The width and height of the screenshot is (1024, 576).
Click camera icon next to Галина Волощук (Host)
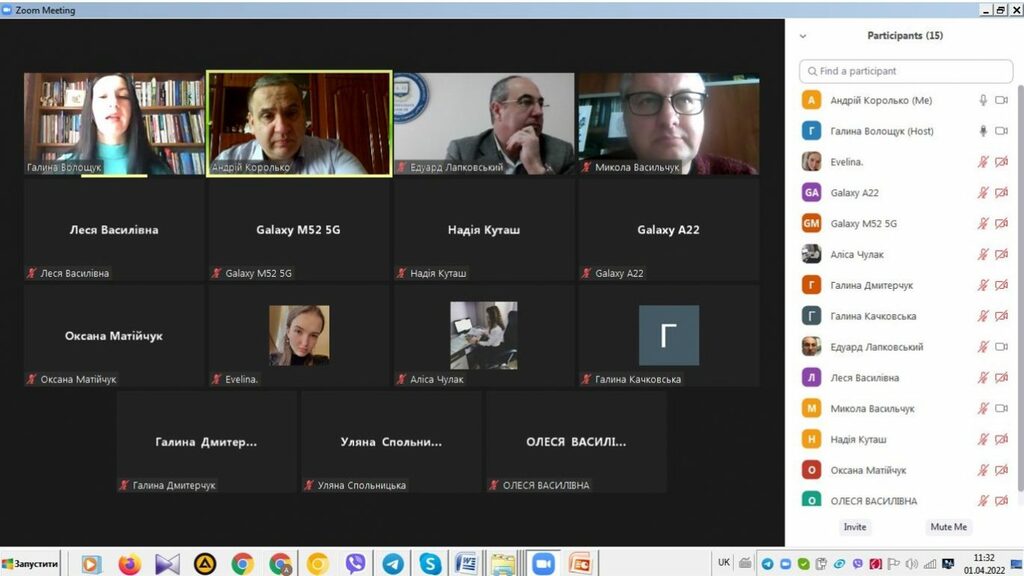point(1001,131)
